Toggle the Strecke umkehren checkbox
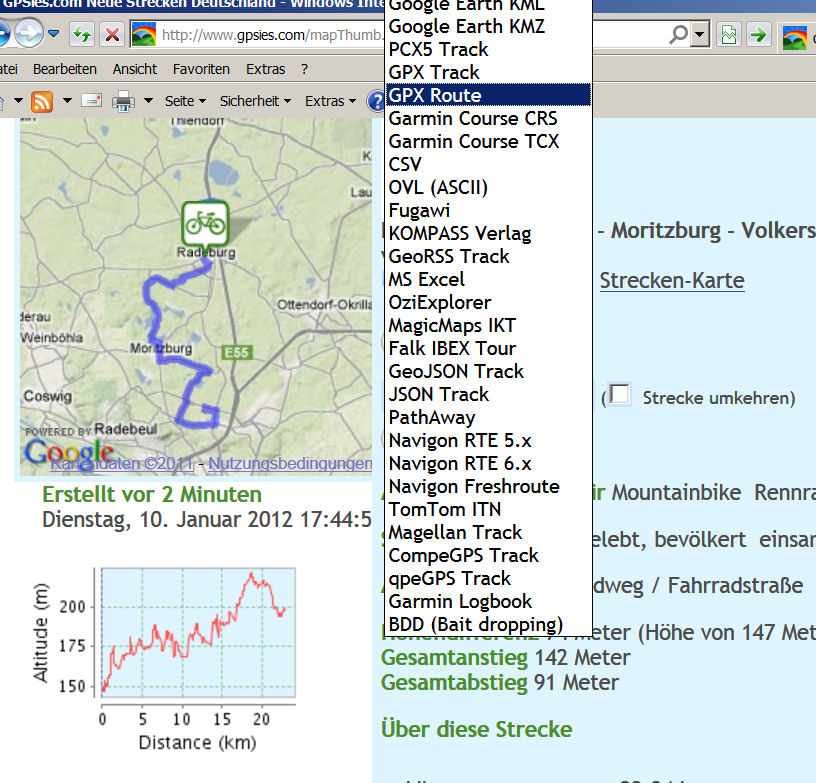Viewport: 816px width, 783px height. 620,394
